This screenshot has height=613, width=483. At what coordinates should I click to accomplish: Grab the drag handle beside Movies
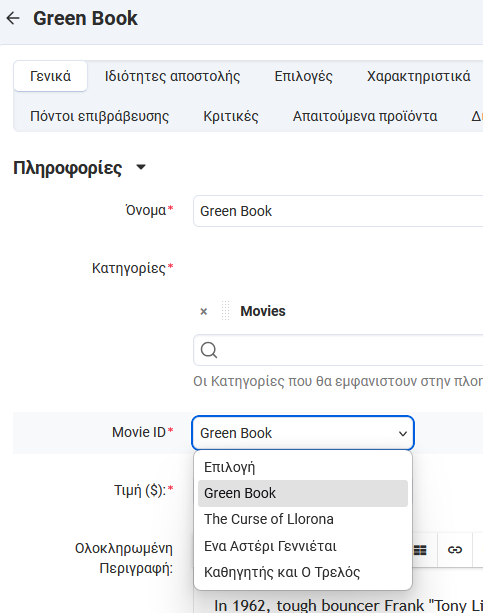coord(225,311)
